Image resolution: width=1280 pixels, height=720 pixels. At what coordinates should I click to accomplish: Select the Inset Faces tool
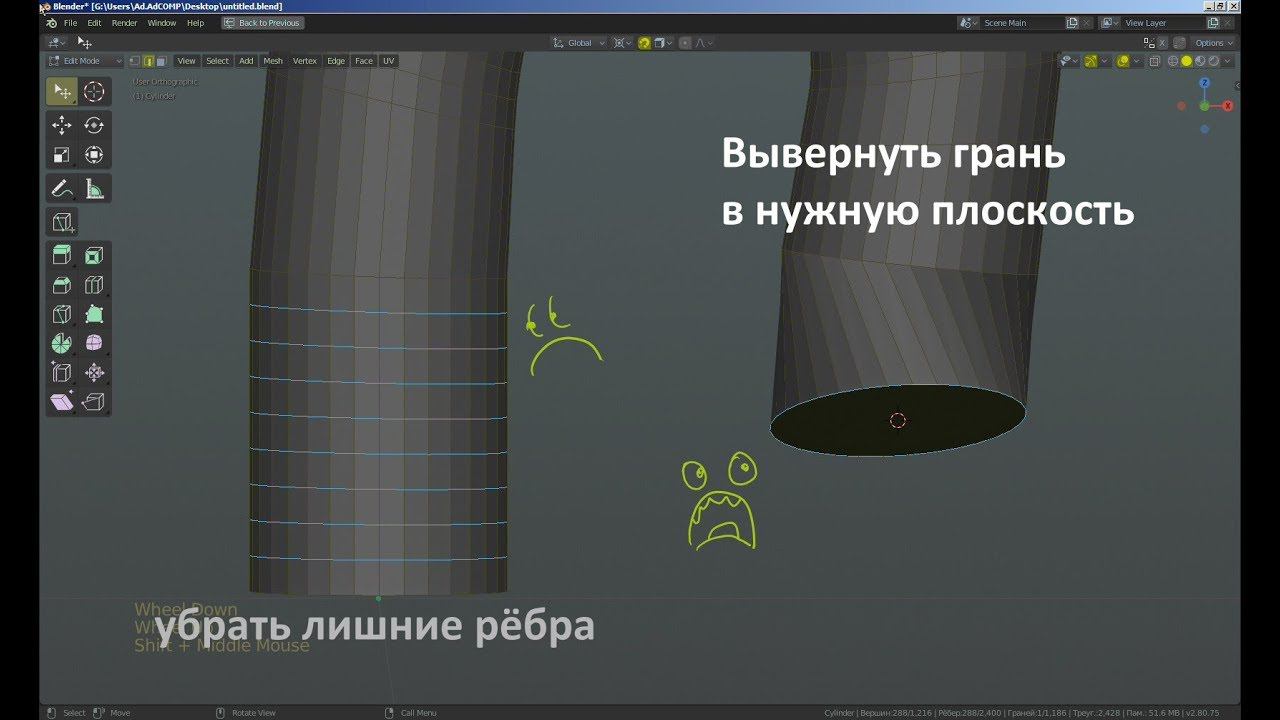point(94,255)
